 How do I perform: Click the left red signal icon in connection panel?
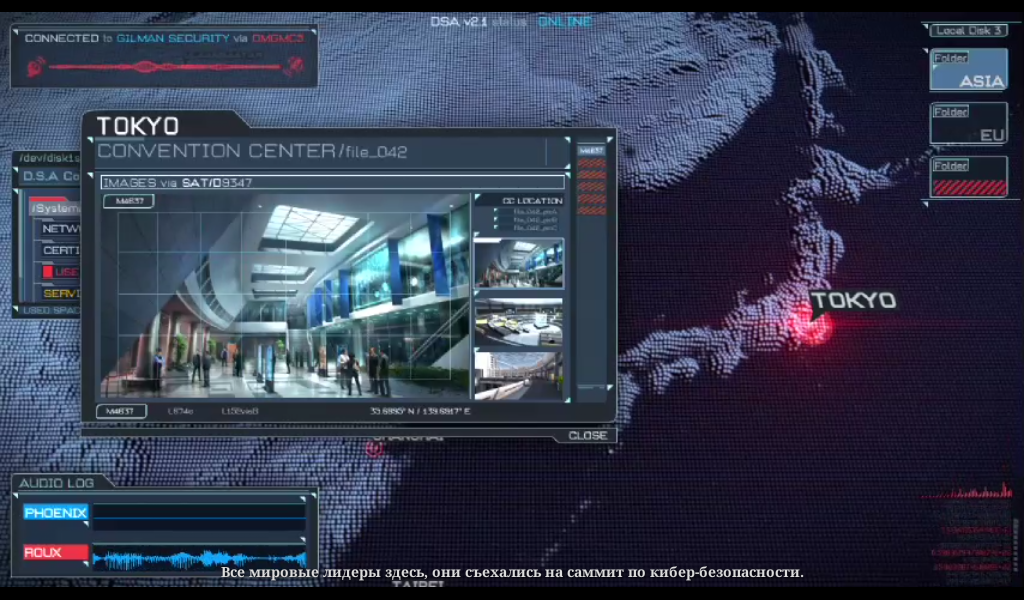36,67
